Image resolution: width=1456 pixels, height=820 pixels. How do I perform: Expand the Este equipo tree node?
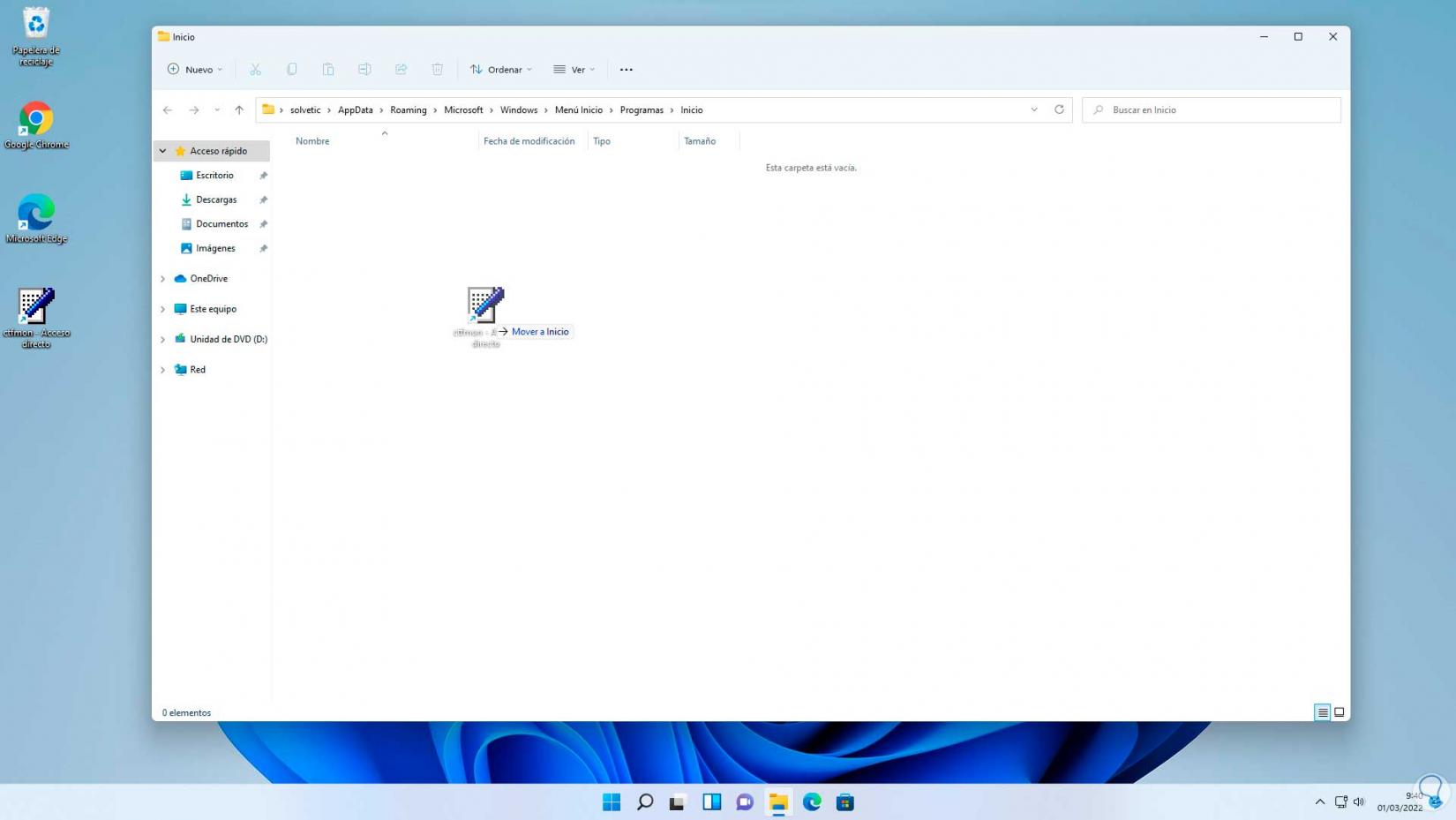coord(163,309)
